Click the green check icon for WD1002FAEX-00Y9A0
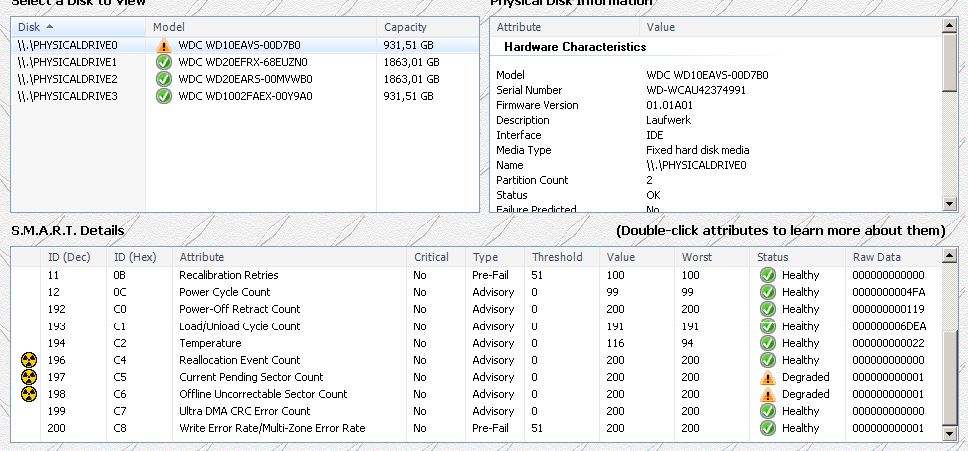This screenshot has width=968, height=451. (x=164, y=96)
